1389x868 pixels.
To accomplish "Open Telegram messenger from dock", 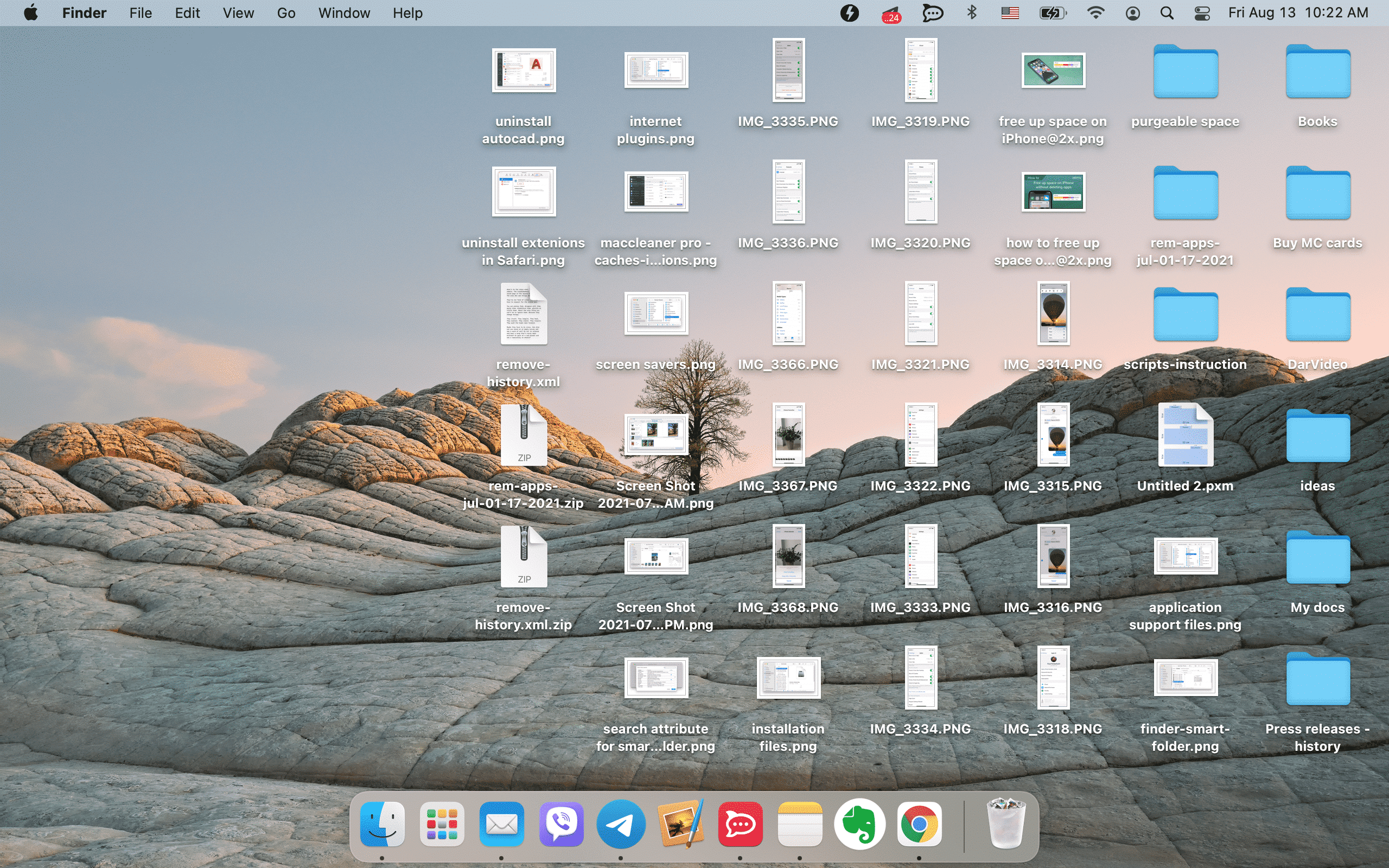I will coord(620,824).
